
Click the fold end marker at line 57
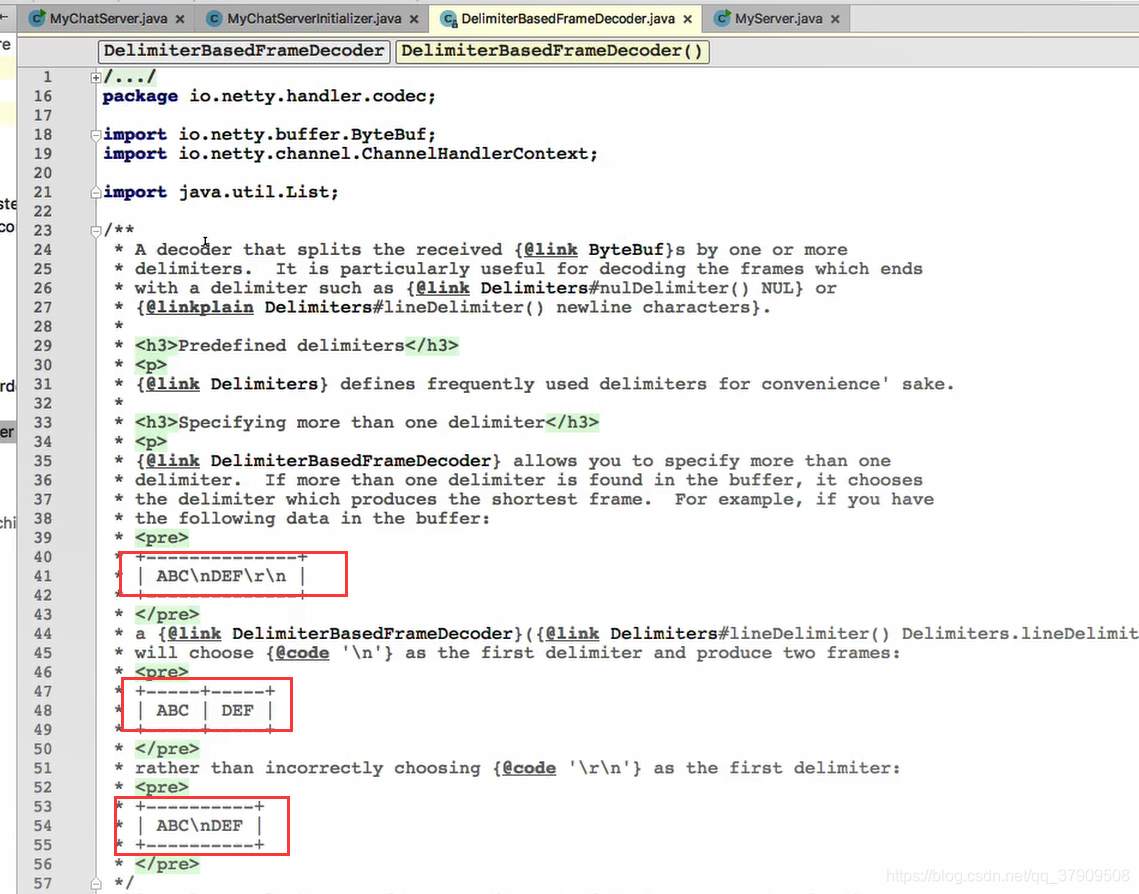(95, 884)
